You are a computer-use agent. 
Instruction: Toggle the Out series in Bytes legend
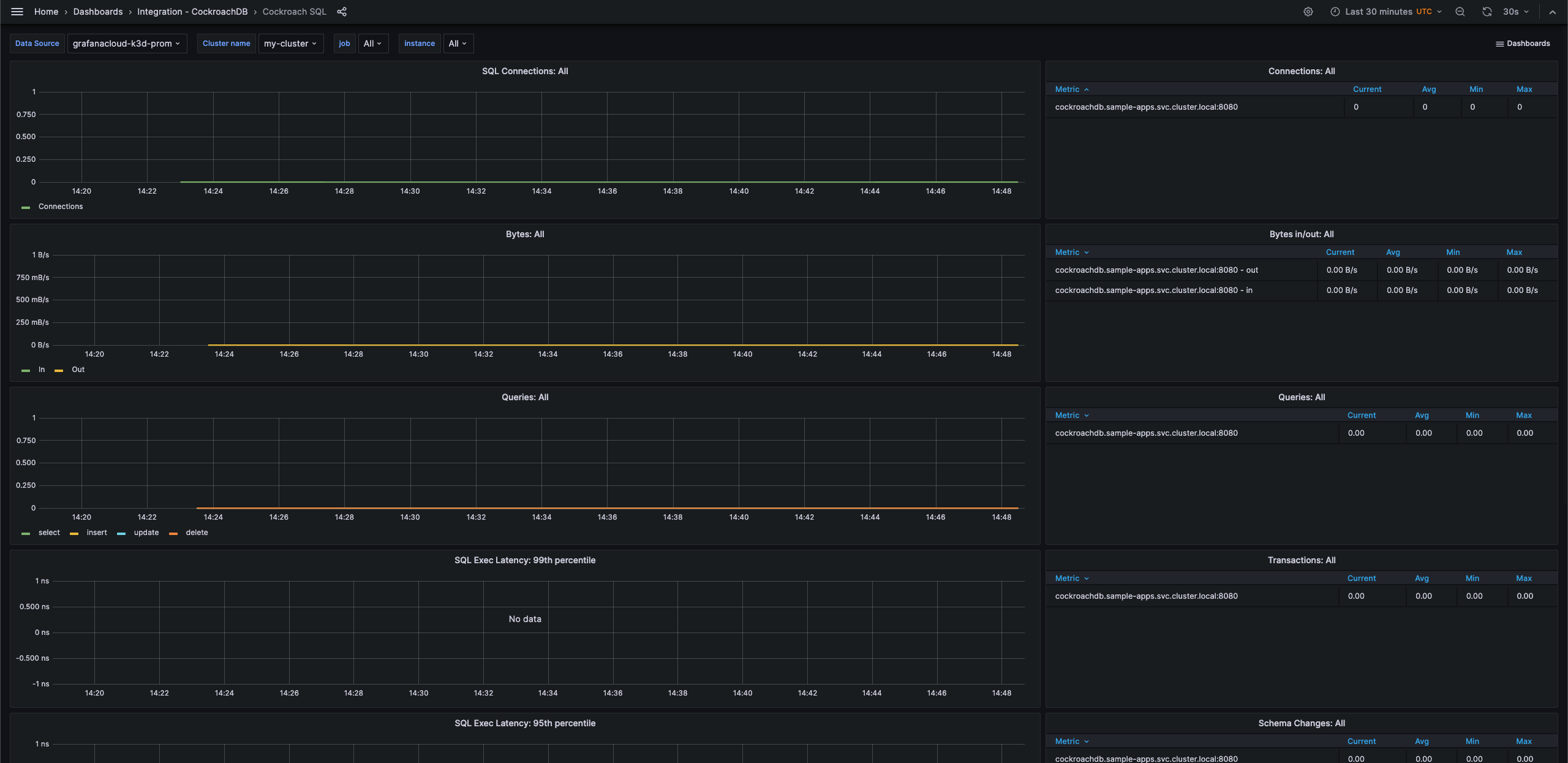pyautogui.click(x=78, y=370)
